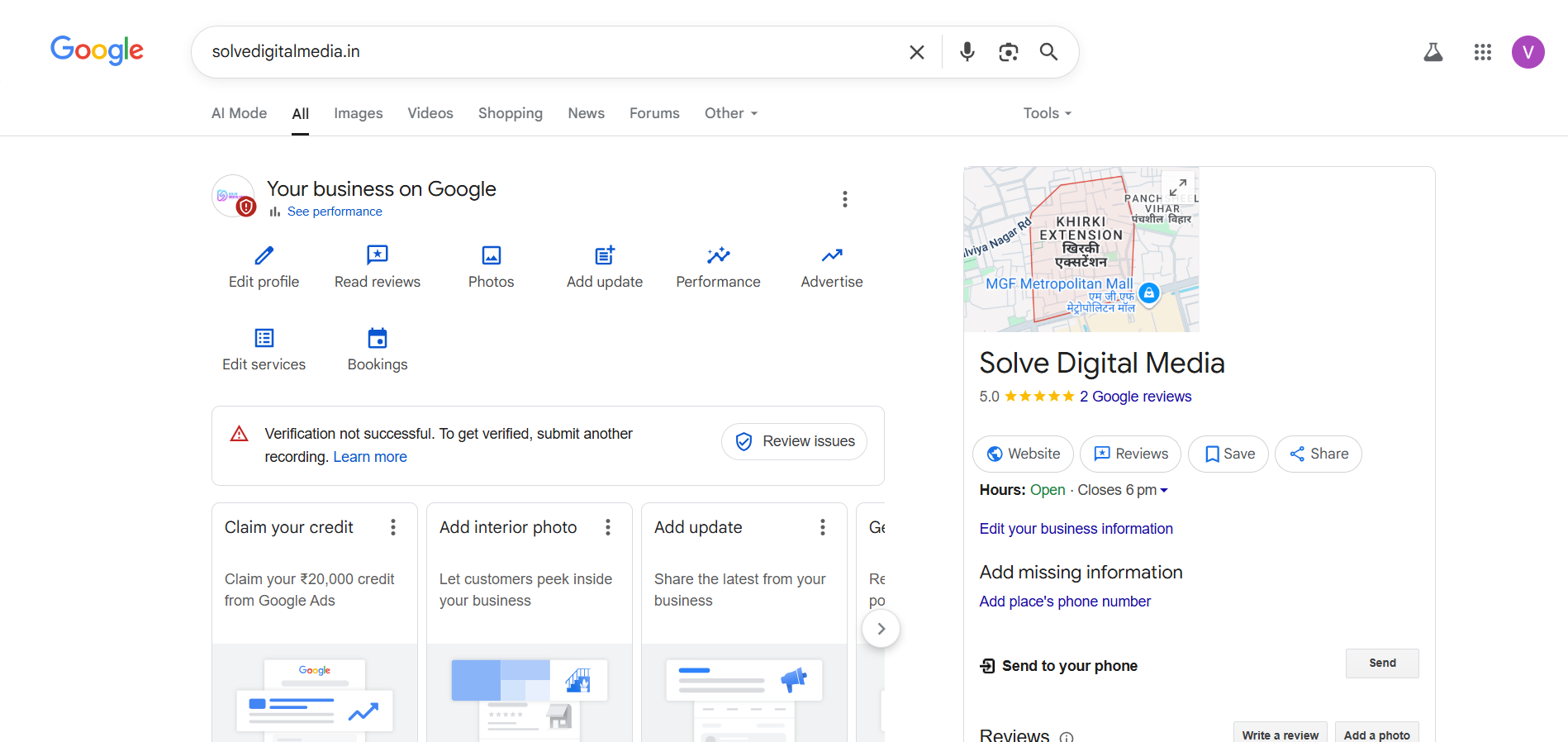The height and width of the screenshot is (742, 1568).
Task: Click the Reviews info circle icon
Action: click(x=1067, y=737)
